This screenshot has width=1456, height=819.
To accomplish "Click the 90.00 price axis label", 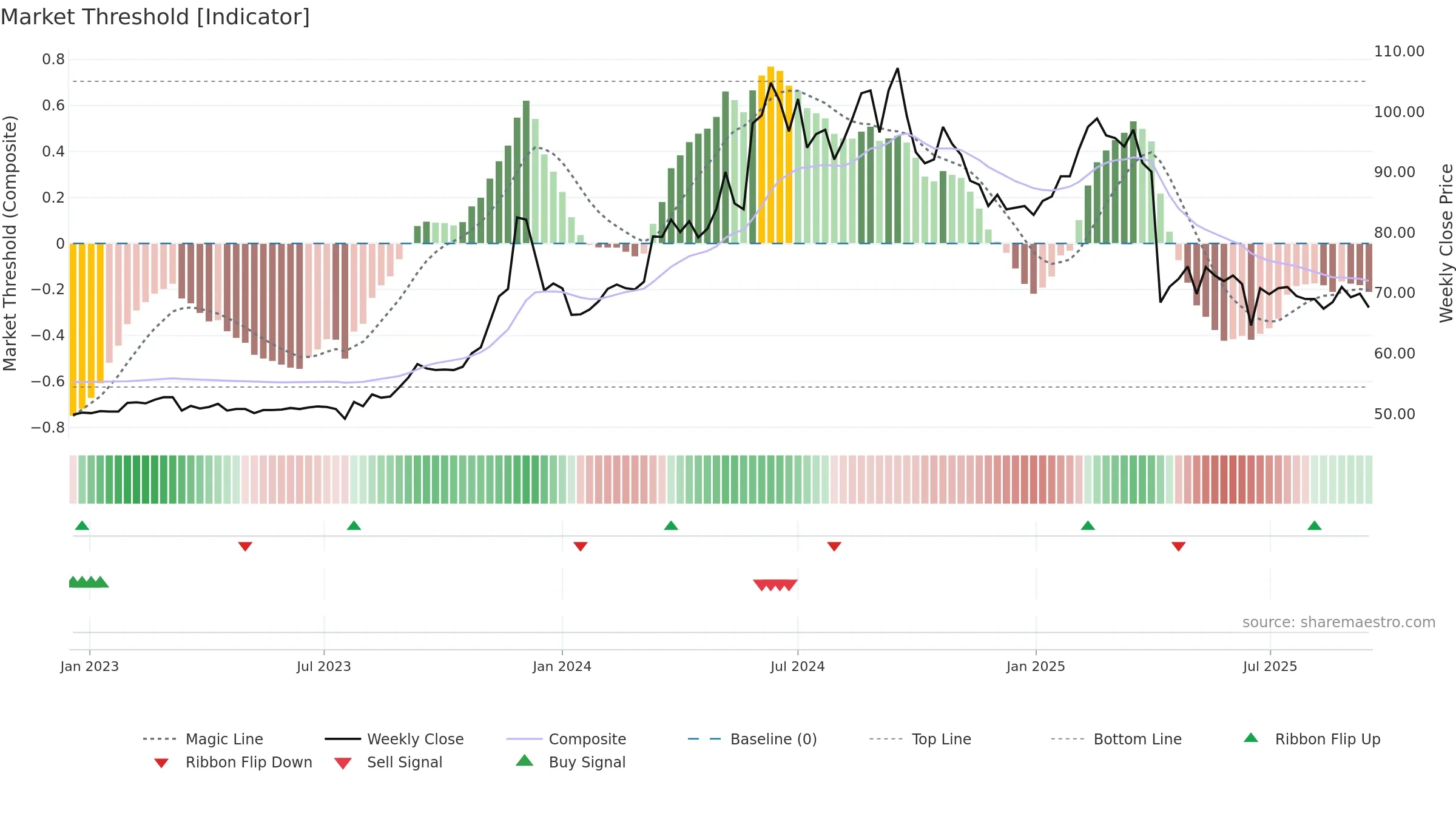I will (1394, 172).
